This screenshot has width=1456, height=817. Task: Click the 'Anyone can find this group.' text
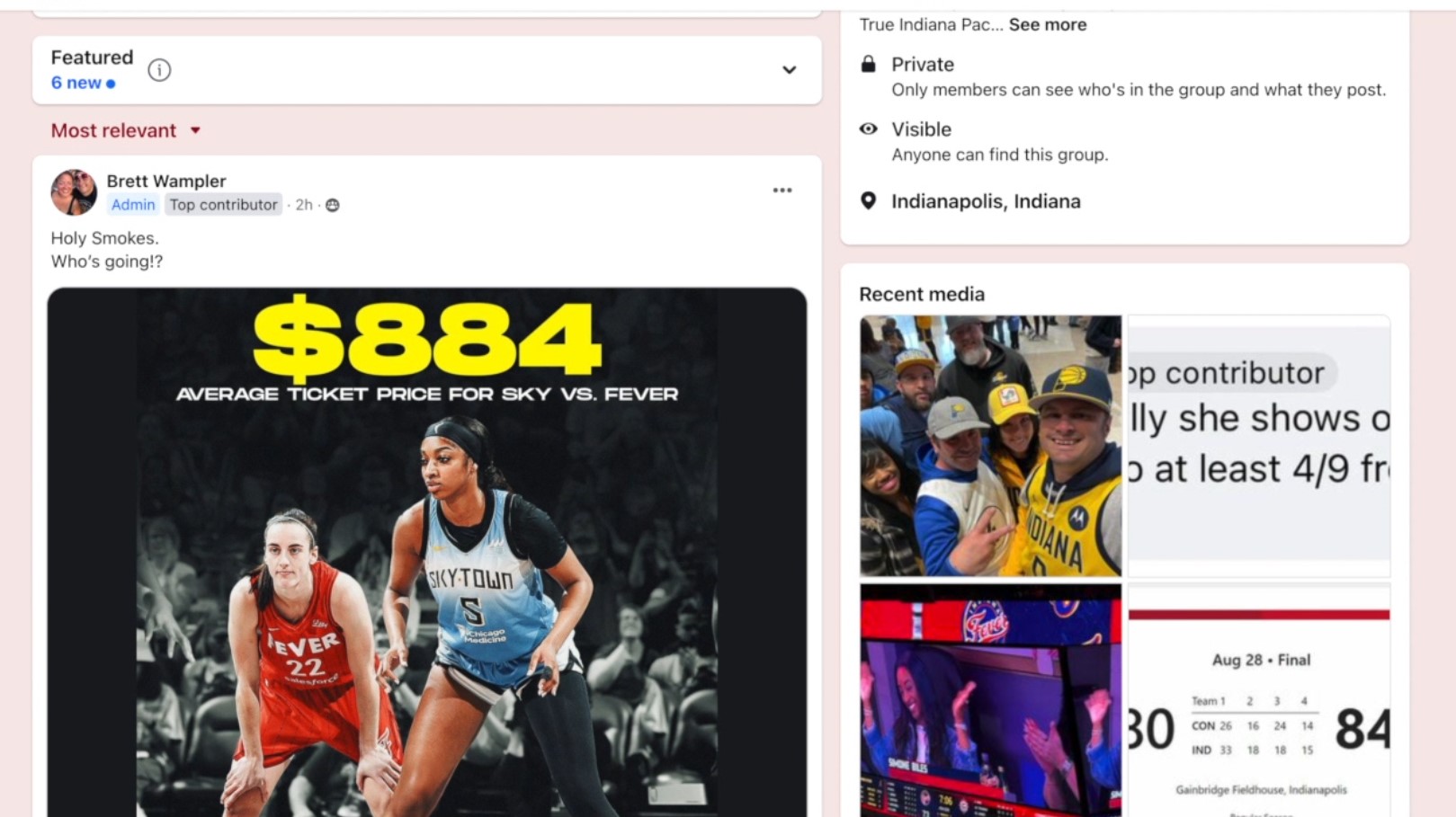(x=1000, y=155)
